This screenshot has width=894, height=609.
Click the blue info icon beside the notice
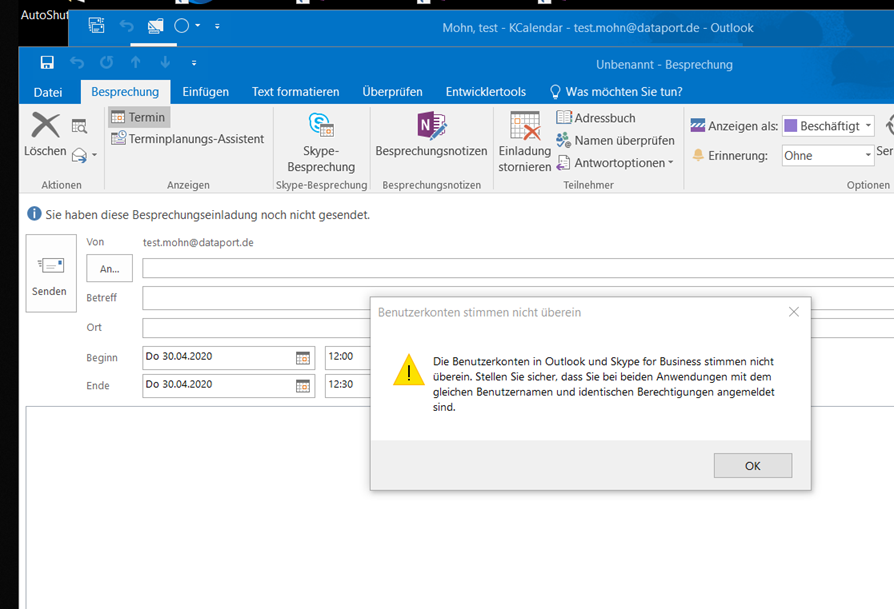click(34, 214)
